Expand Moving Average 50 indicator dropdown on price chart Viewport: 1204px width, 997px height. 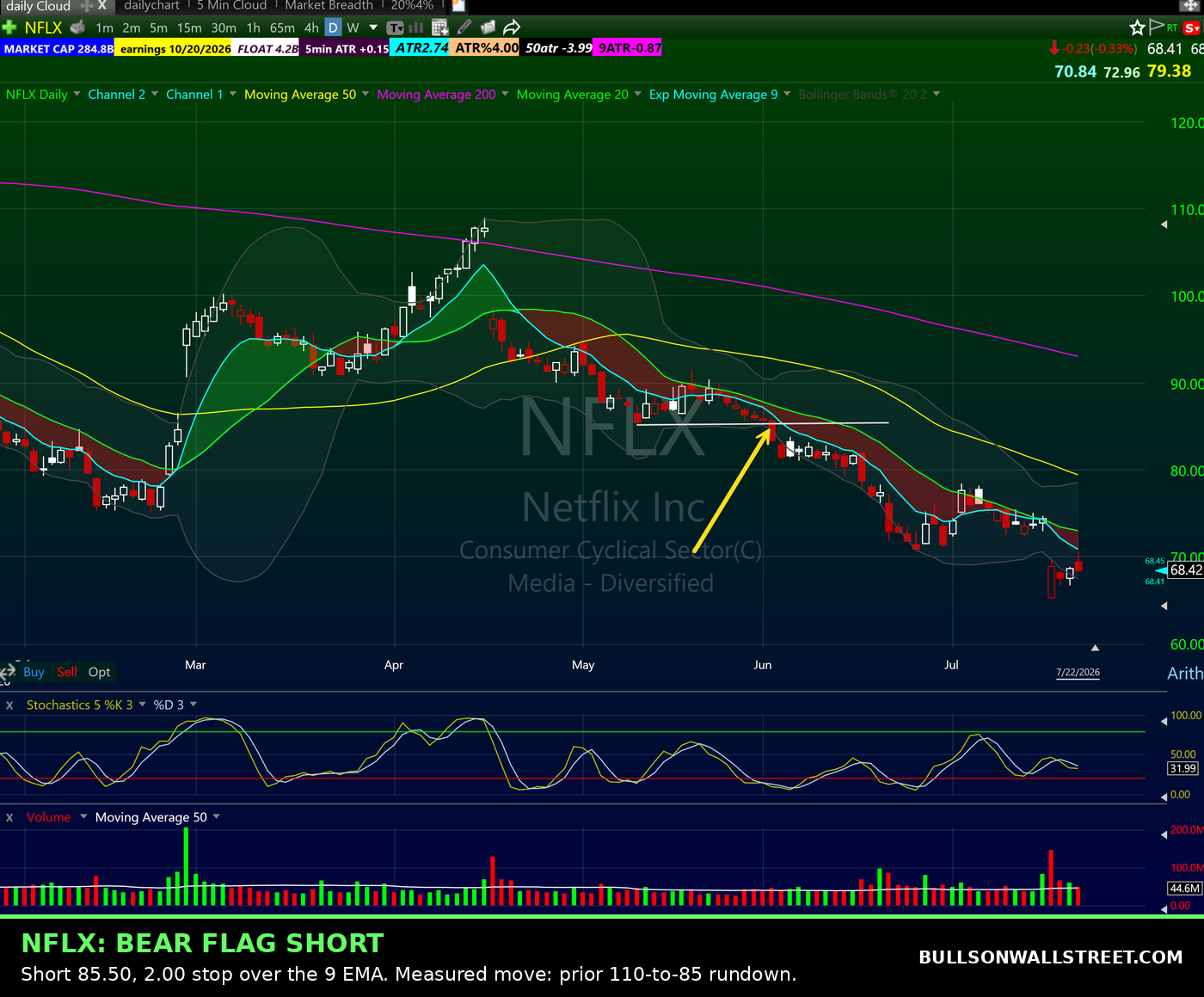(365, 94)
